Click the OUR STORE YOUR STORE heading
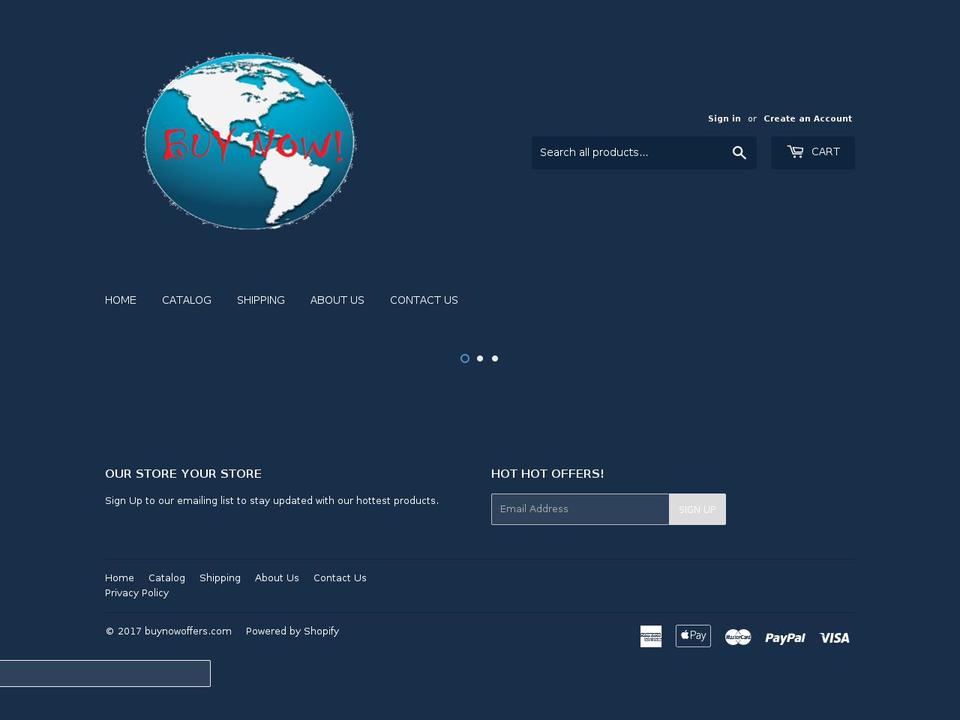This screenshot has width=960, height=720. pos(183,474)
